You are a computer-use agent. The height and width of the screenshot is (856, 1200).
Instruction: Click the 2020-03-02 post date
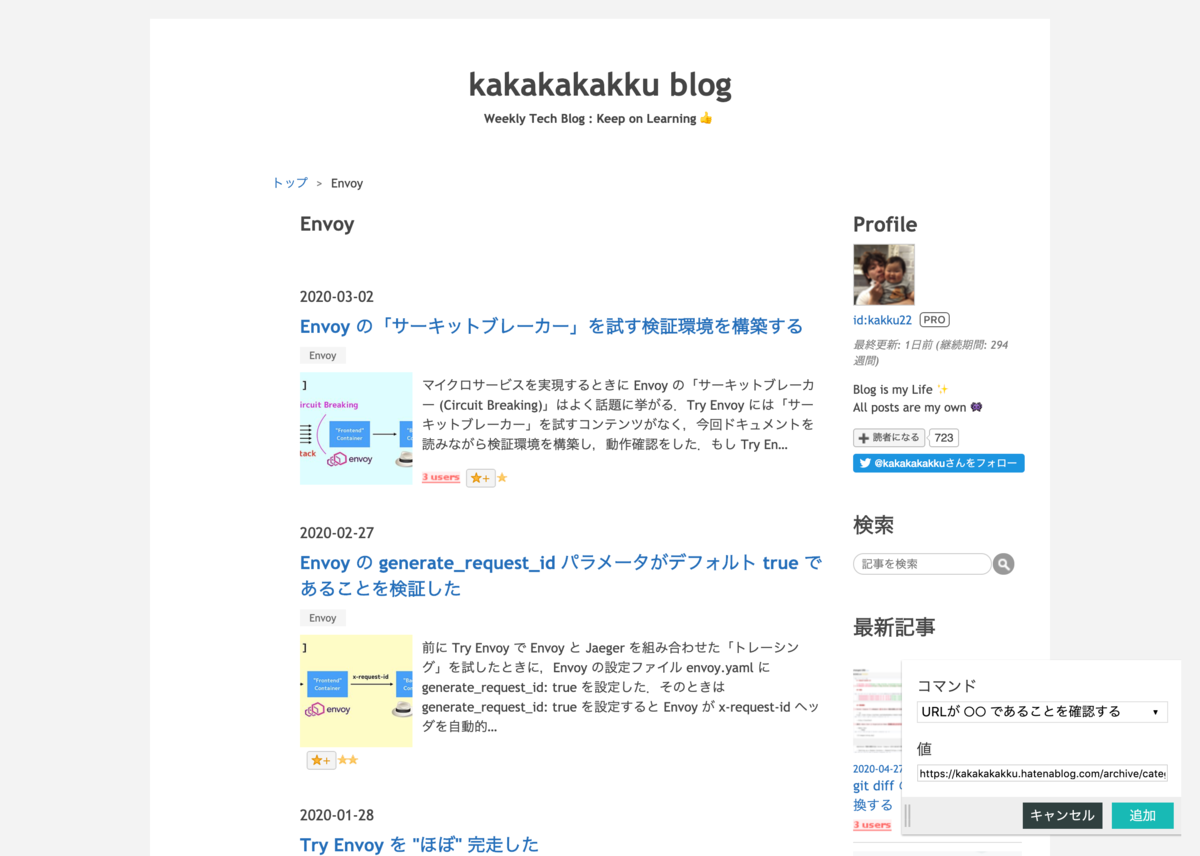click(337, 297)
